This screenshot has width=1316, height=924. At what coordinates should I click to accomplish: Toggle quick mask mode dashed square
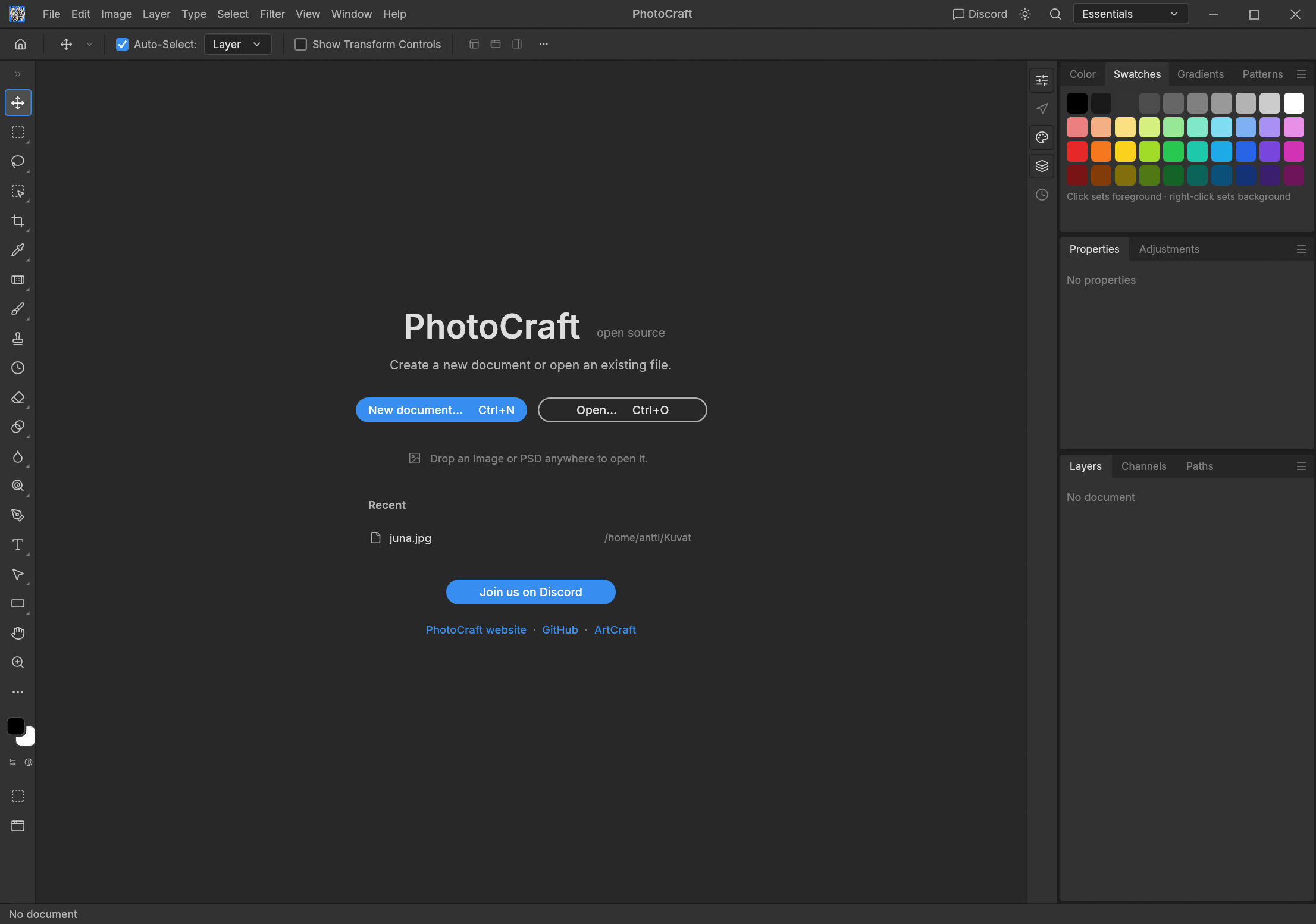tap(18, 796)
